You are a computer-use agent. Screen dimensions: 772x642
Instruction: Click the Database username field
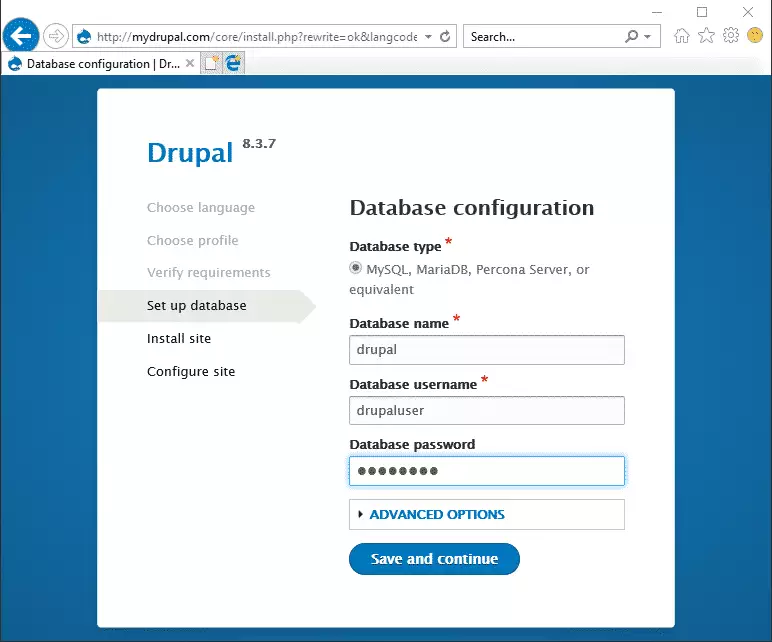487,411
